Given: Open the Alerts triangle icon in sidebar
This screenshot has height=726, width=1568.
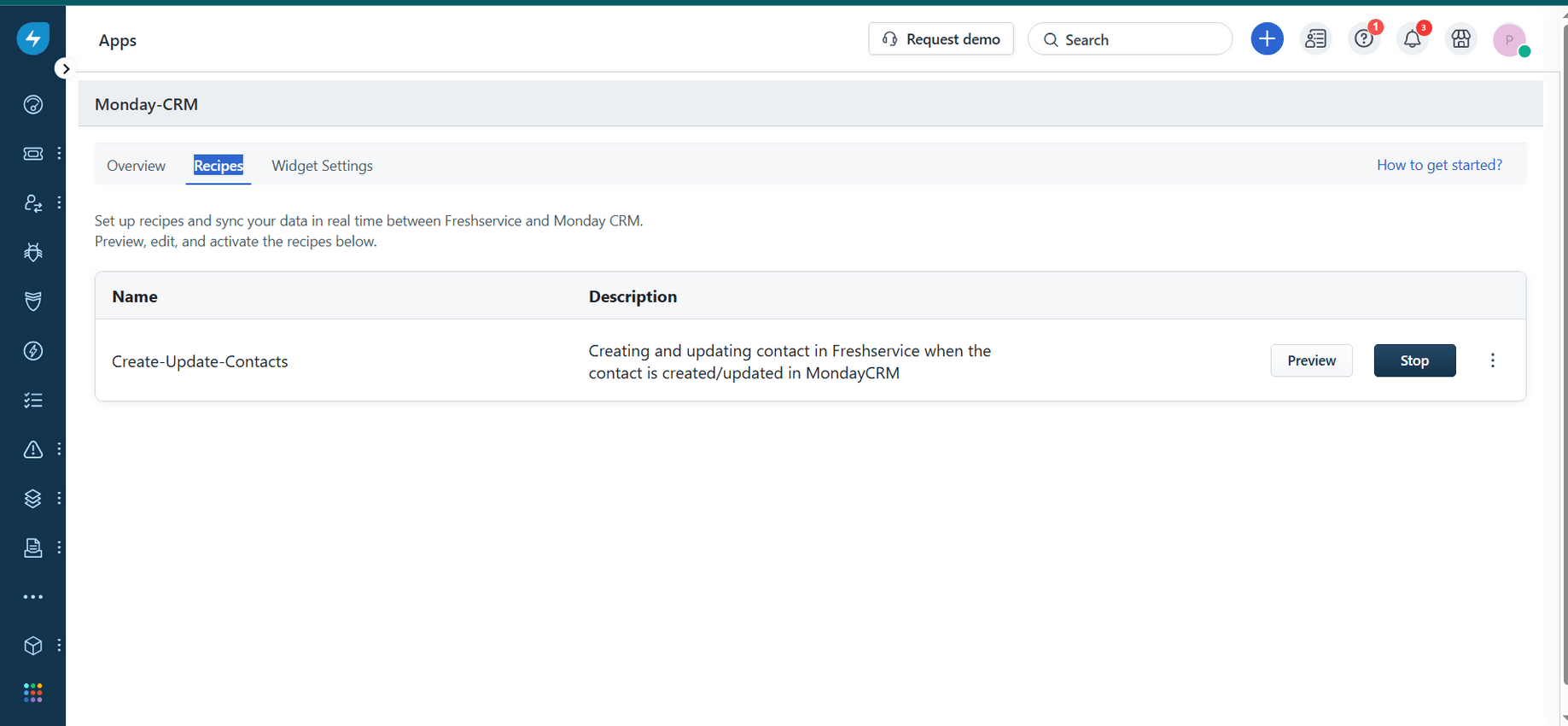Looking at the screenshot, I should click(x=33, y=449).
